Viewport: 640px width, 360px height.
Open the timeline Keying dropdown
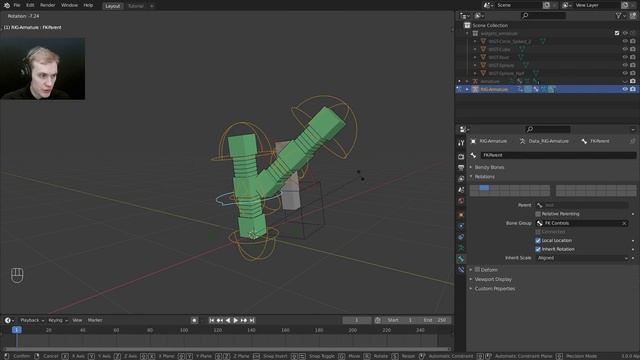[58, 320]
